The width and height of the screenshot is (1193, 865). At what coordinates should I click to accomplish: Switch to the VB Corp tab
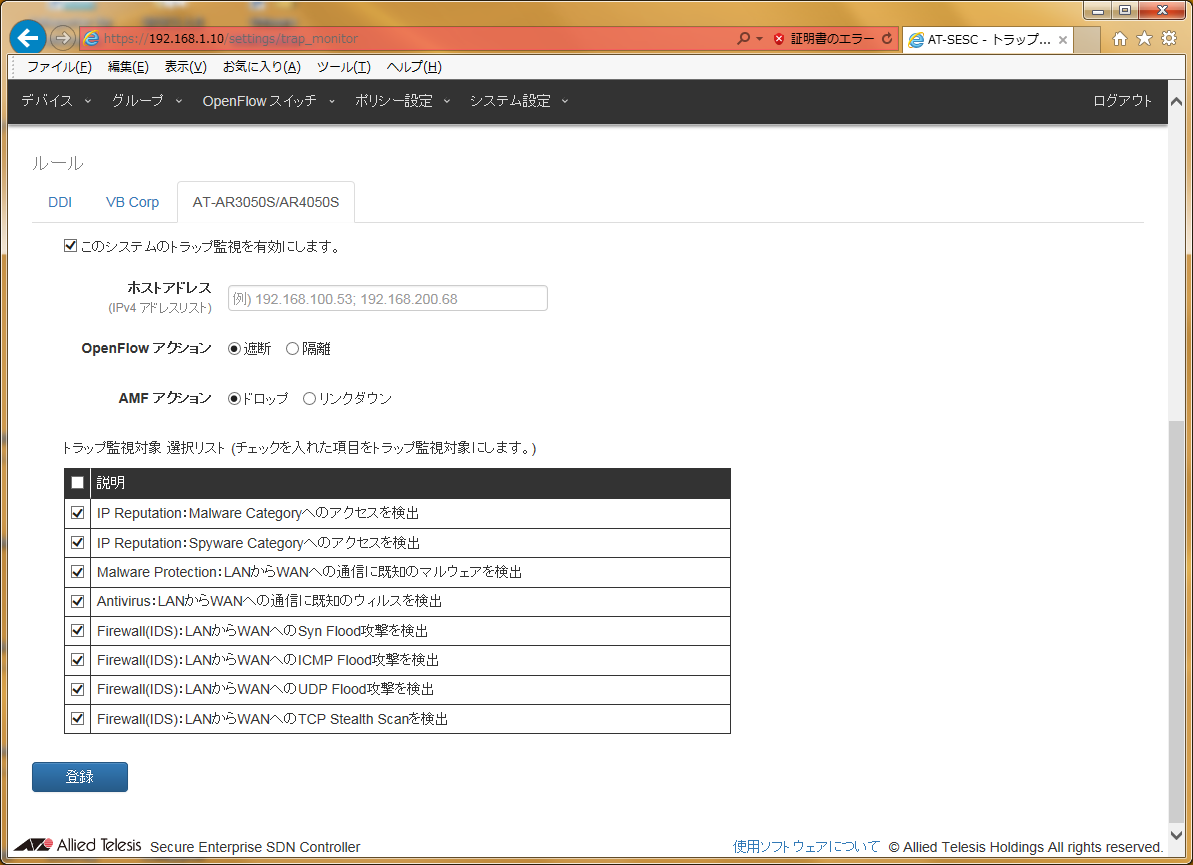click(x=132, y=202)
